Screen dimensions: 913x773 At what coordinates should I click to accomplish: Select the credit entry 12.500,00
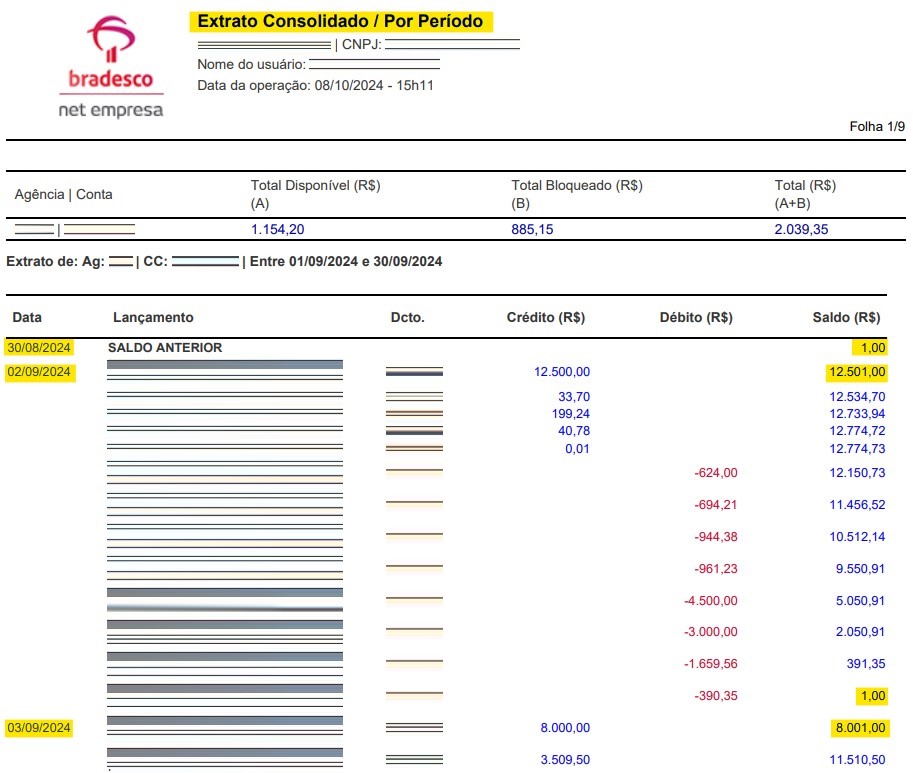560,371
